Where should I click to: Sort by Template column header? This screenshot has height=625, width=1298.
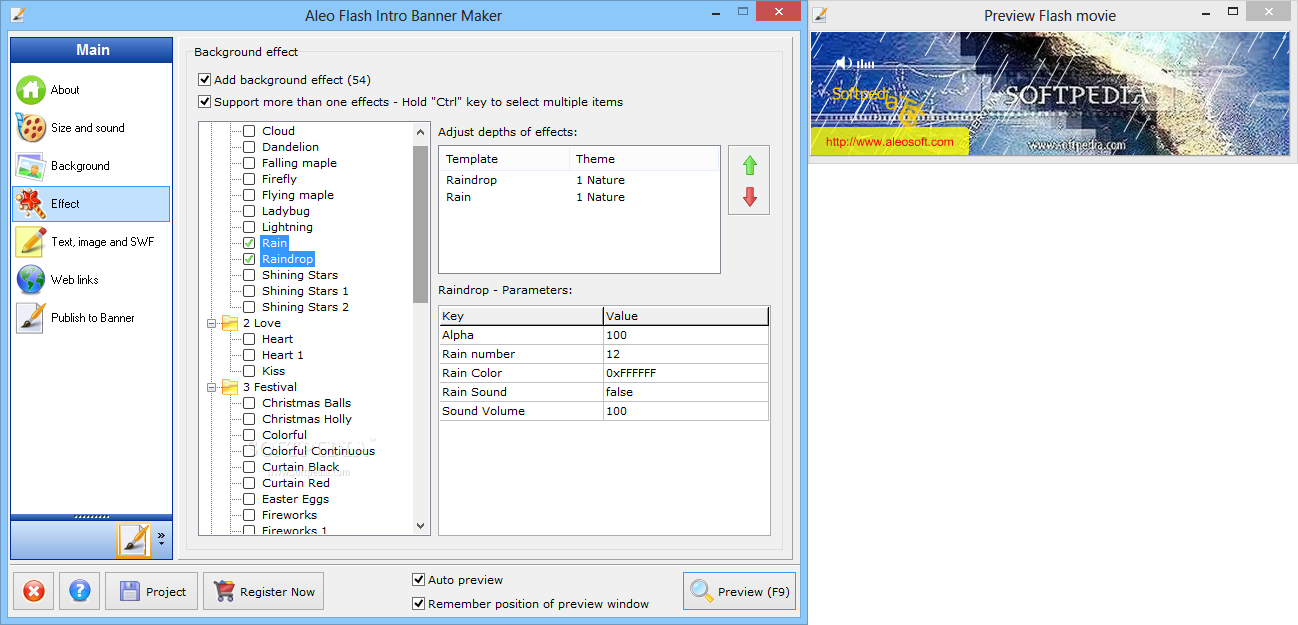pyautogui.click(x=505, y=159)
